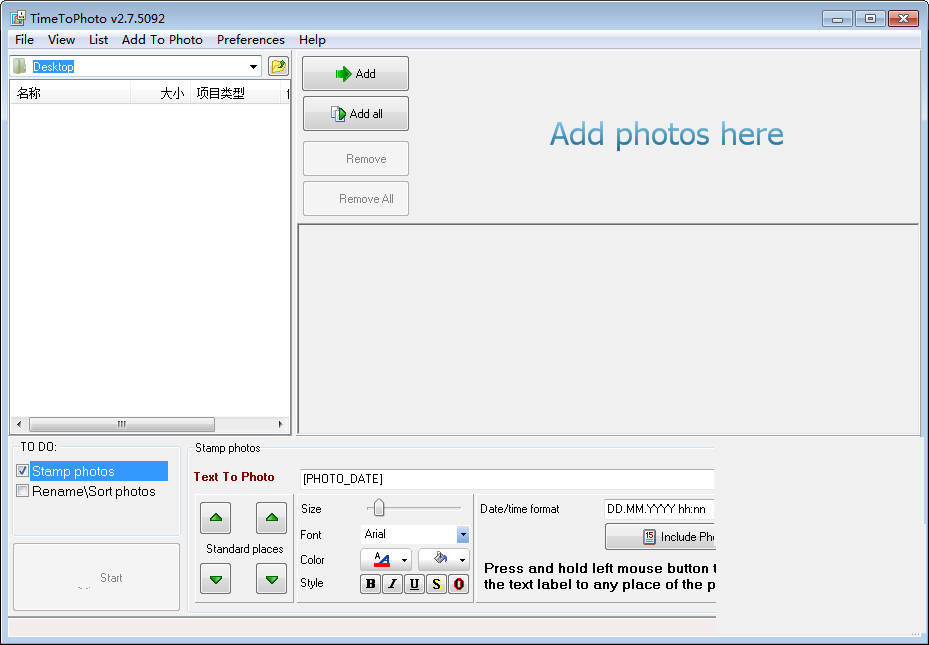
Task: Sort by the 名称 column header
Action: click(71, 93)
